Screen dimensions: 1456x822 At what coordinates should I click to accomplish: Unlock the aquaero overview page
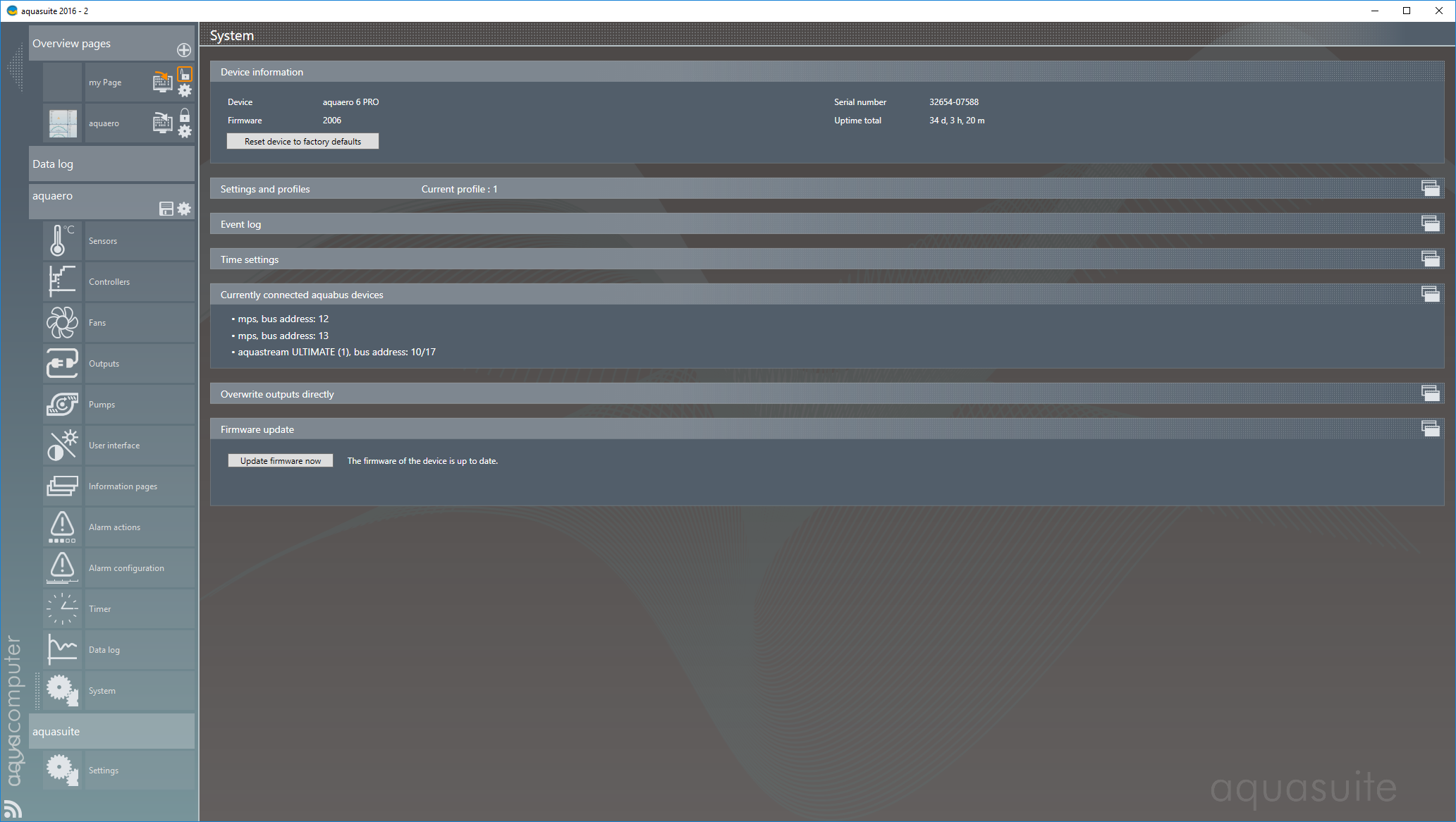click(x=185, y=115)
